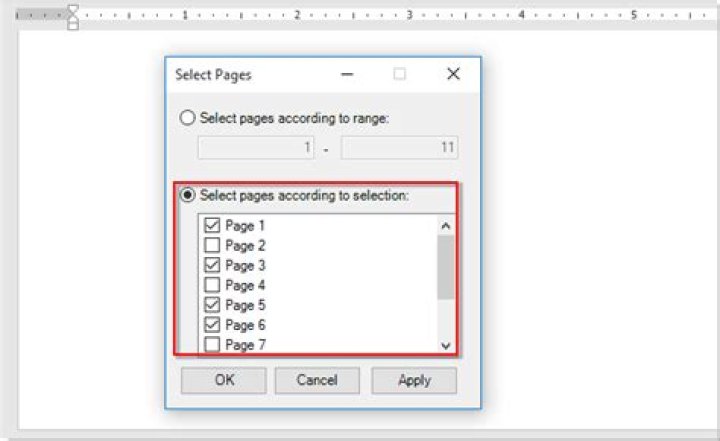
Task: Click the page list scroll up arrow
Action: coord(446,226)
